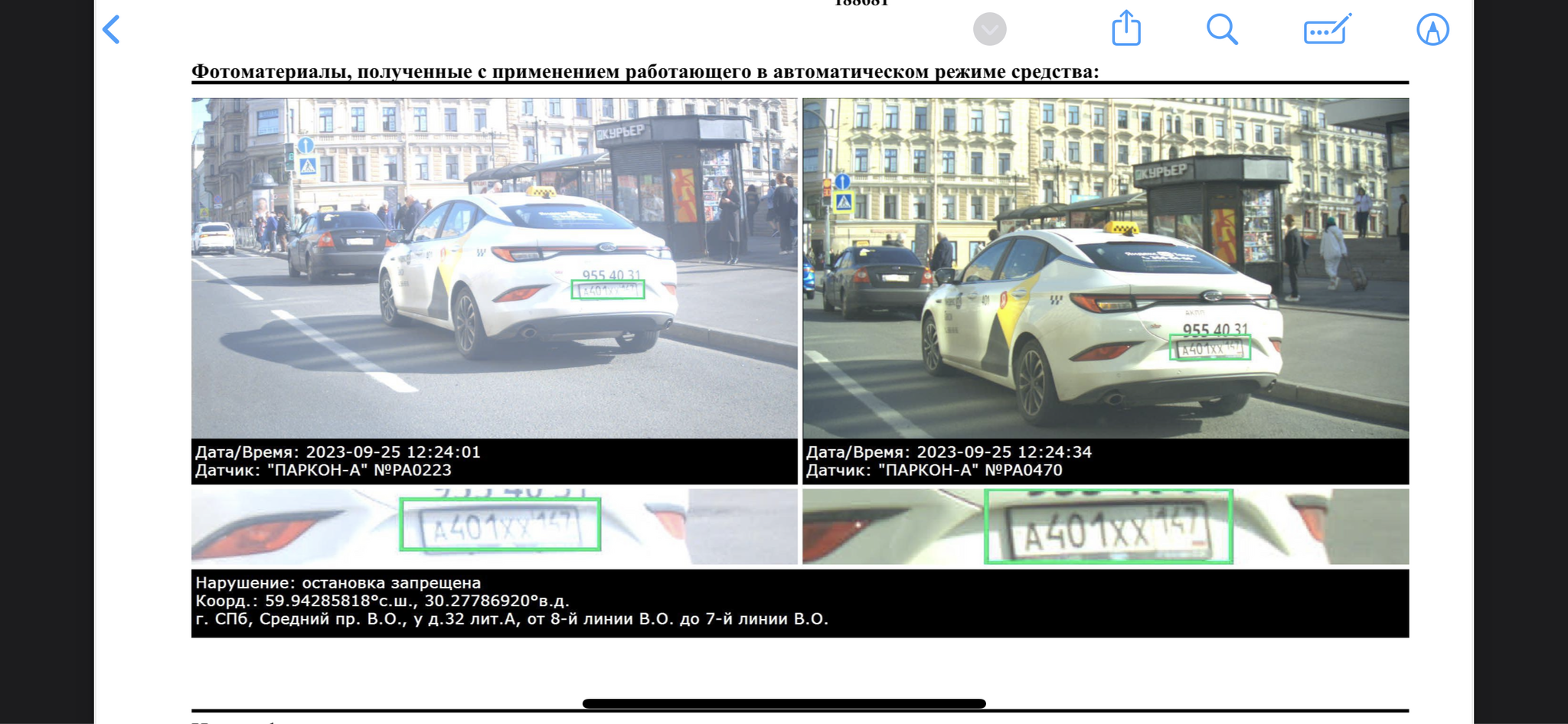
Task: Select the address line 'г. СПб, Средний пр. В.О.'
Action: [511, 619]
